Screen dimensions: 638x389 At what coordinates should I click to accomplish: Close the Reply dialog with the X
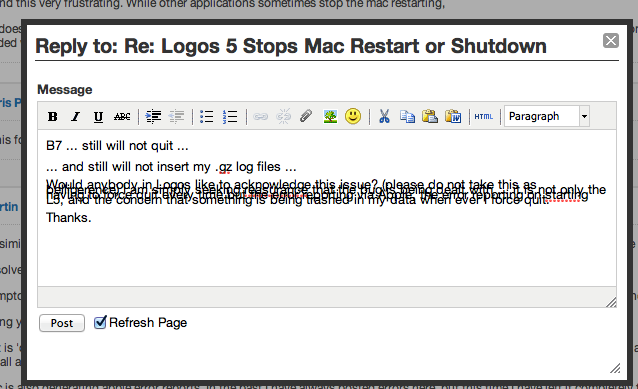click(x=611, y=40)
